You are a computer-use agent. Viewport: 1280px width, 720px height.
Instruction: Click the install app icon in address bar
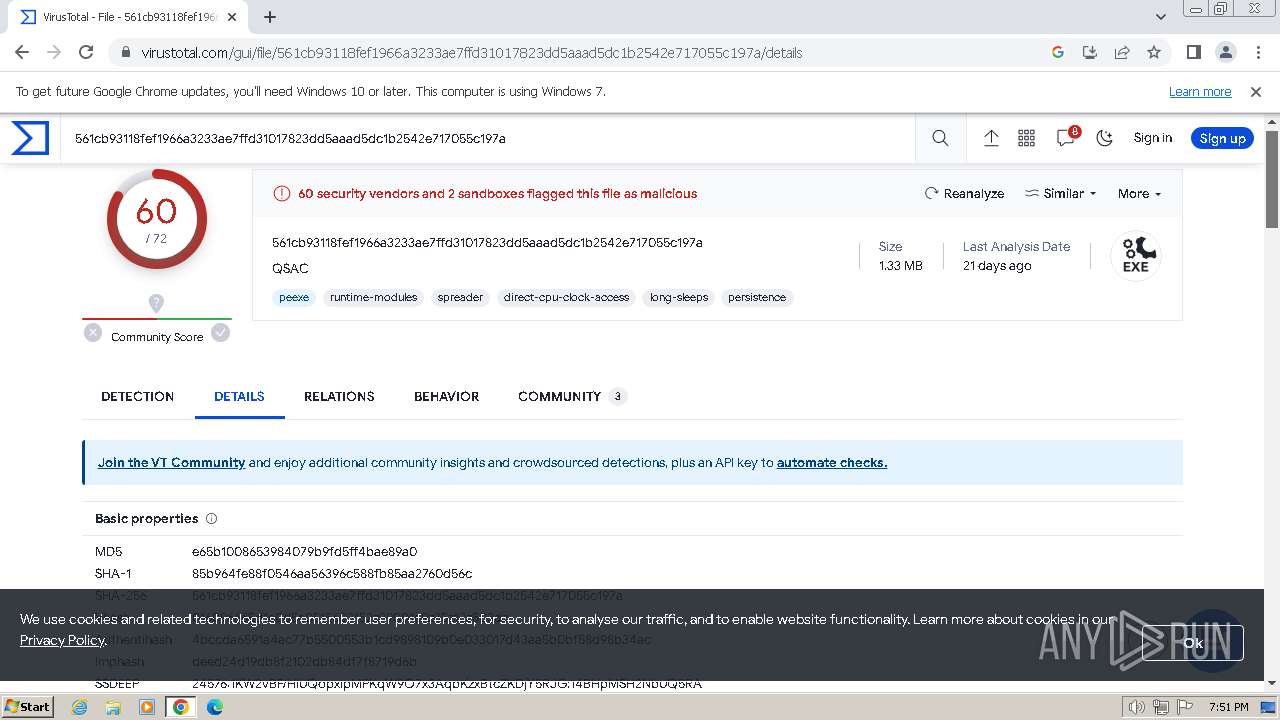pyautogui.click(x=1090, y=53)
